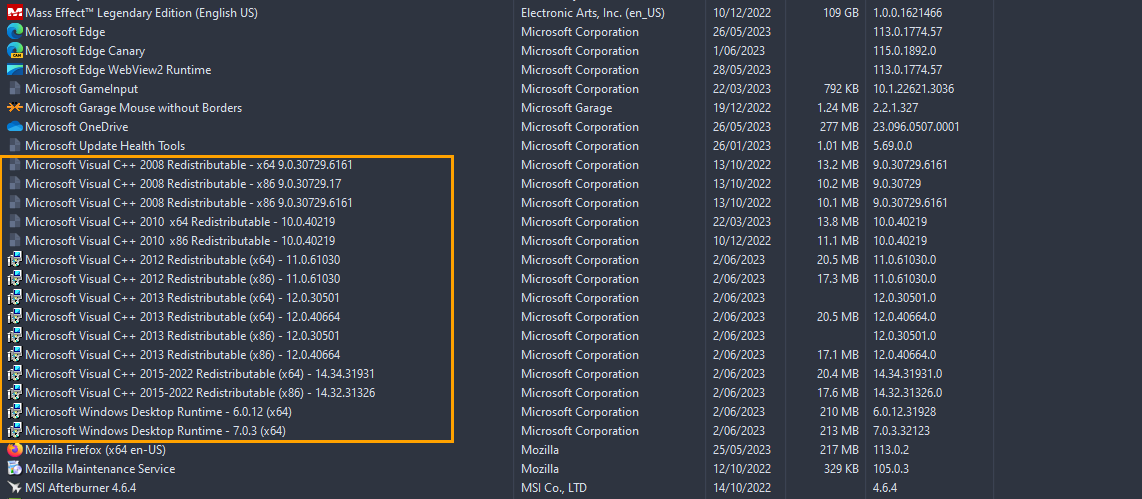1142x499 pixels.
Task: Click the Edge WebView2 Runtime icon
Action: 15,70
